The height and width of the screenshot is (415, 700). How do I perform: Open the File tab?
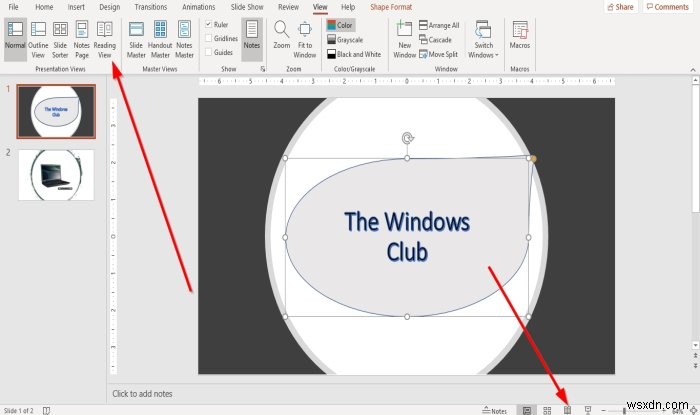(x=13, y=7)
